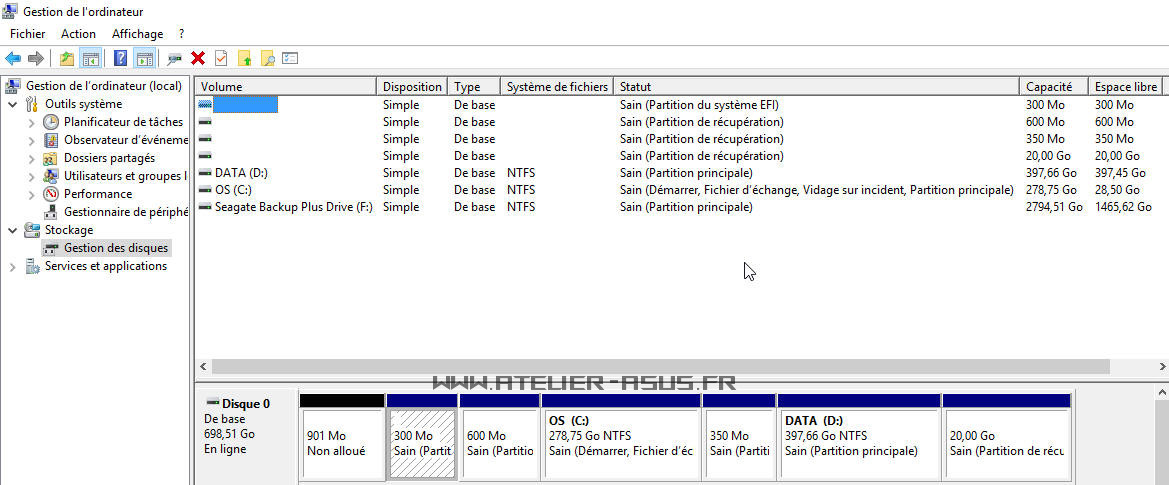Open the Action menu
Viewport: 1169px width, 485px height.
(x=78, y=34)
